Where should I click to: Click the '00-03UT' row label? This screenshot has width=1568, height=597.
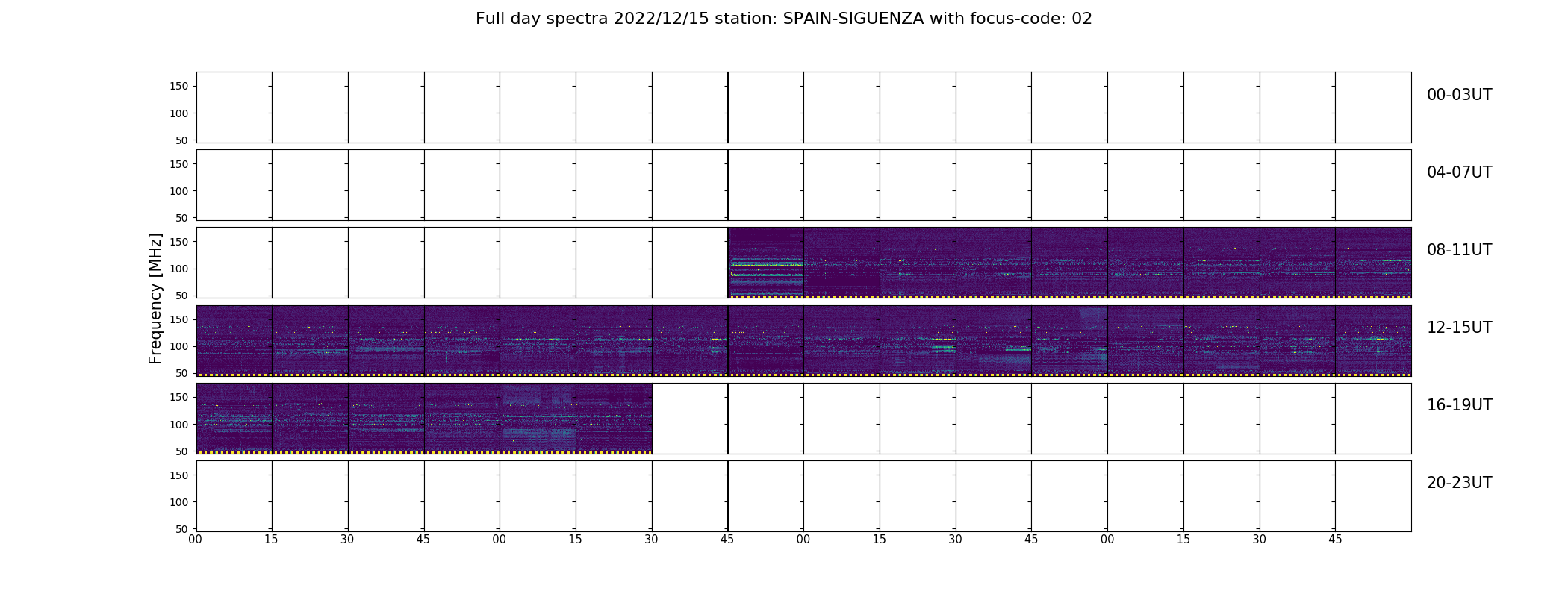[1459, 95]
